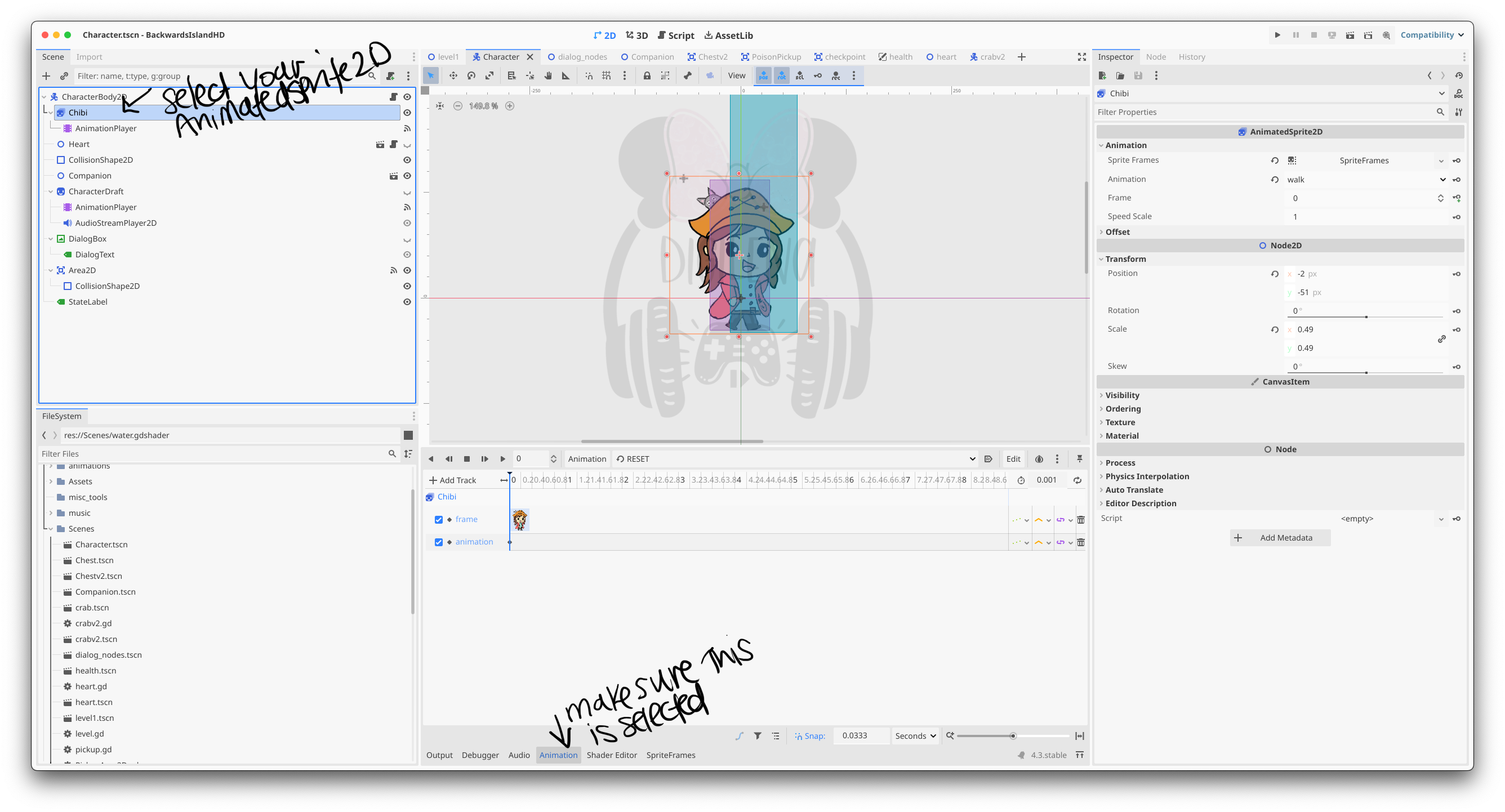The width and height of the screenshot is (1505, 812).
Task: Delete the animation track with trash icon
Action: 1081,543
